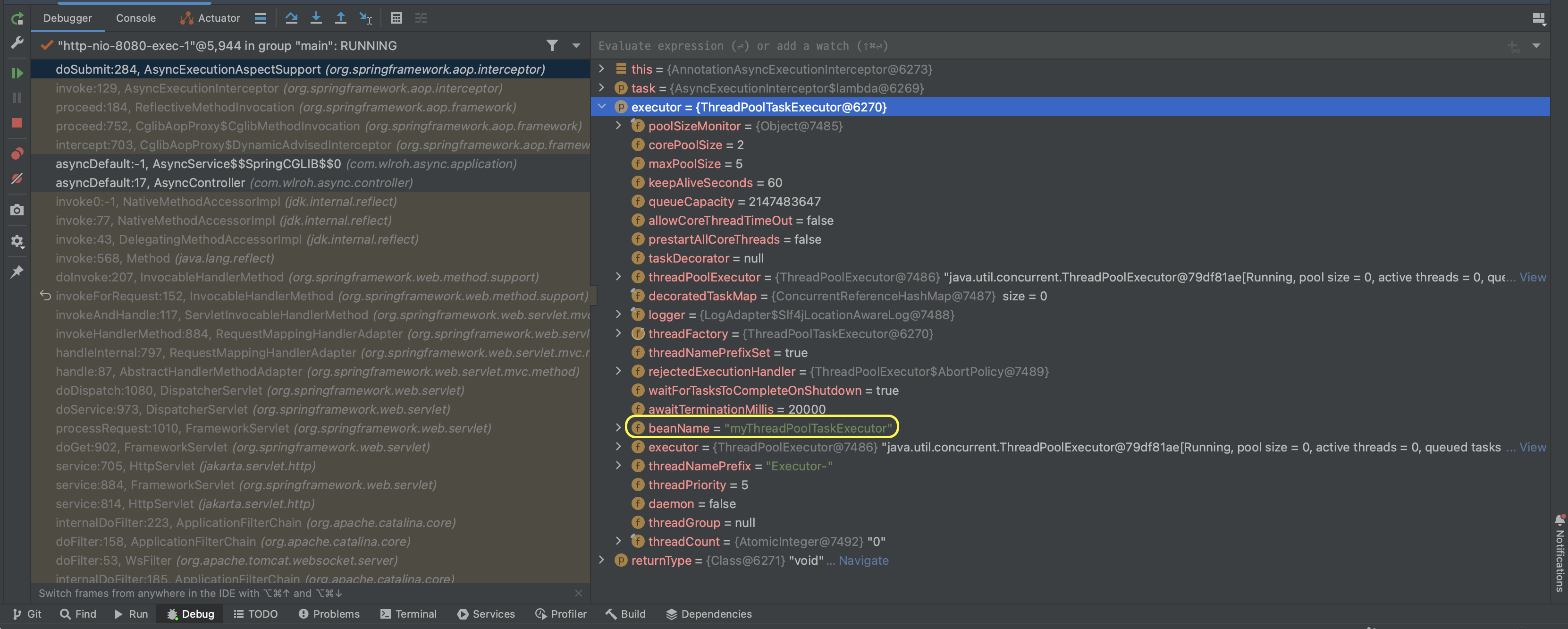The width and height of the screenshot is (1568, 629).
Task: Stop the debug session
Action: coord(17,123)
